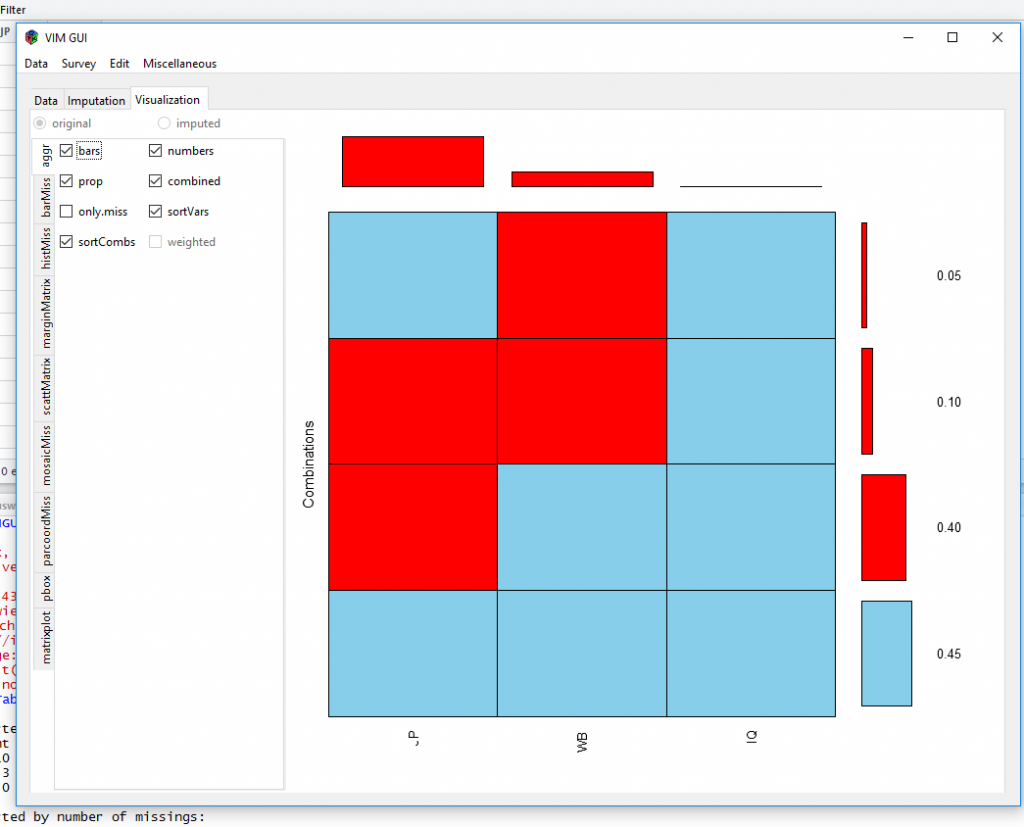This screenshot has height=827, width=1024.
Task: Toggle the numbers checkbox
Action: coord(155,150)
